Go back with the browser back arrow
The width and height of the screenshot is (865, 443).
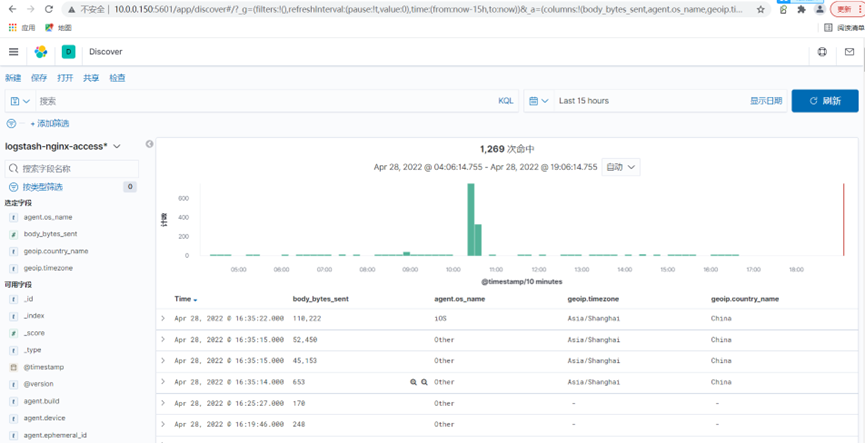point(13,9)
